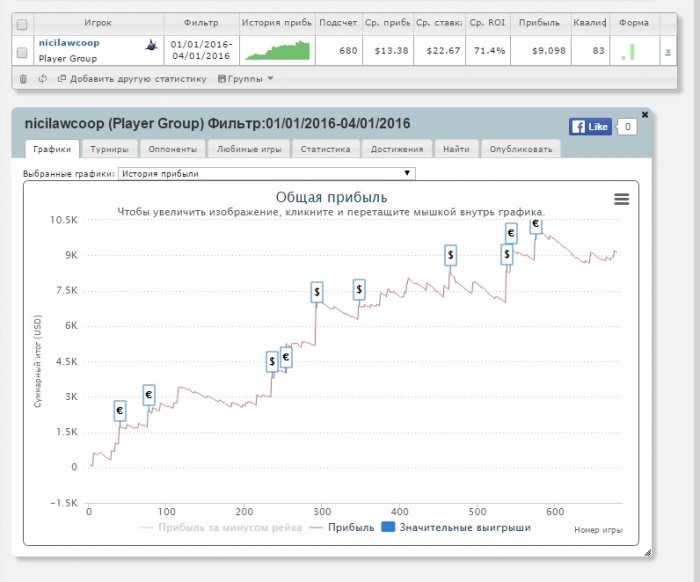The width and height of the screenshot is (700, 582).
Task: Toggle Значительные выигрыши legend item
Action: (456, 528)
